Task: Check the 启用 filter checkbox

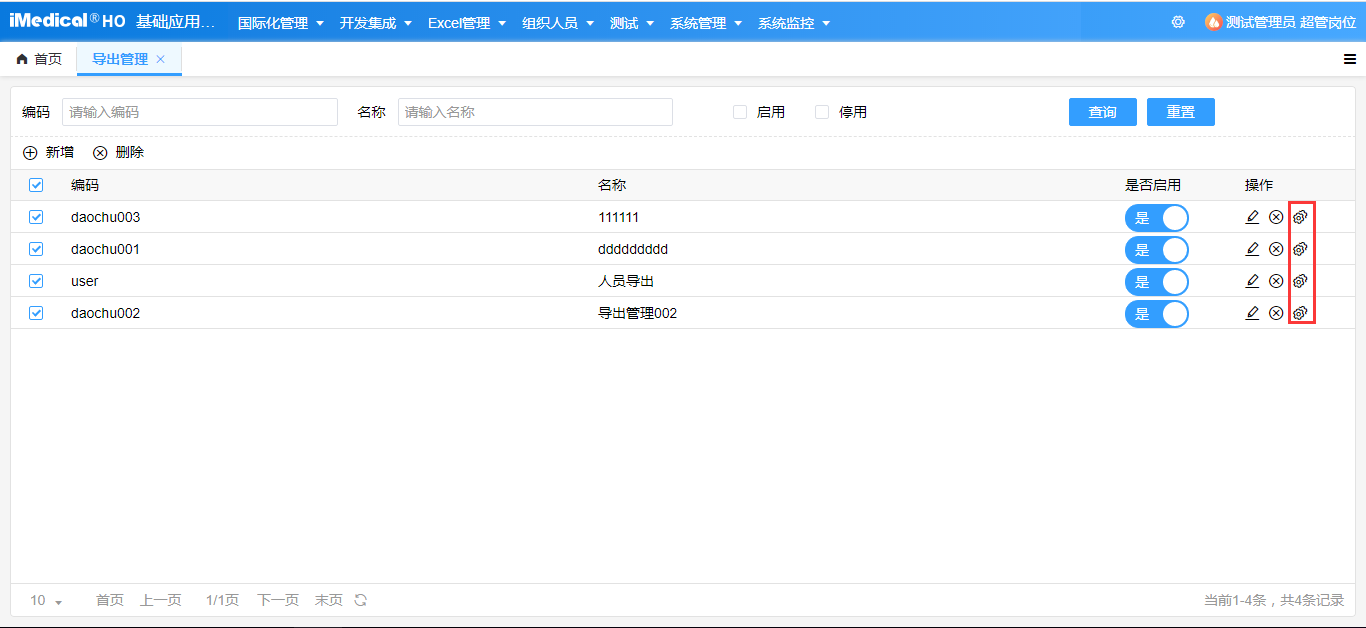Action: [740, 112]
